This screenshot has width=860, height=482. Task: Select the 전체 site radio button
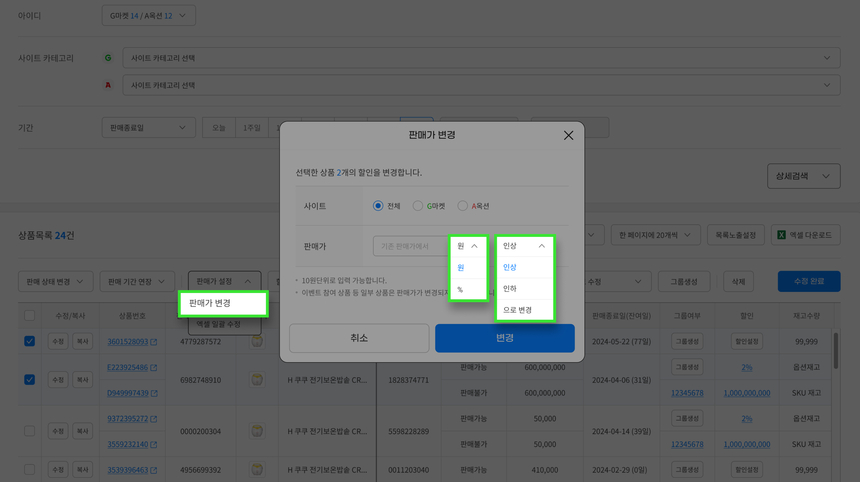point(378,206)
